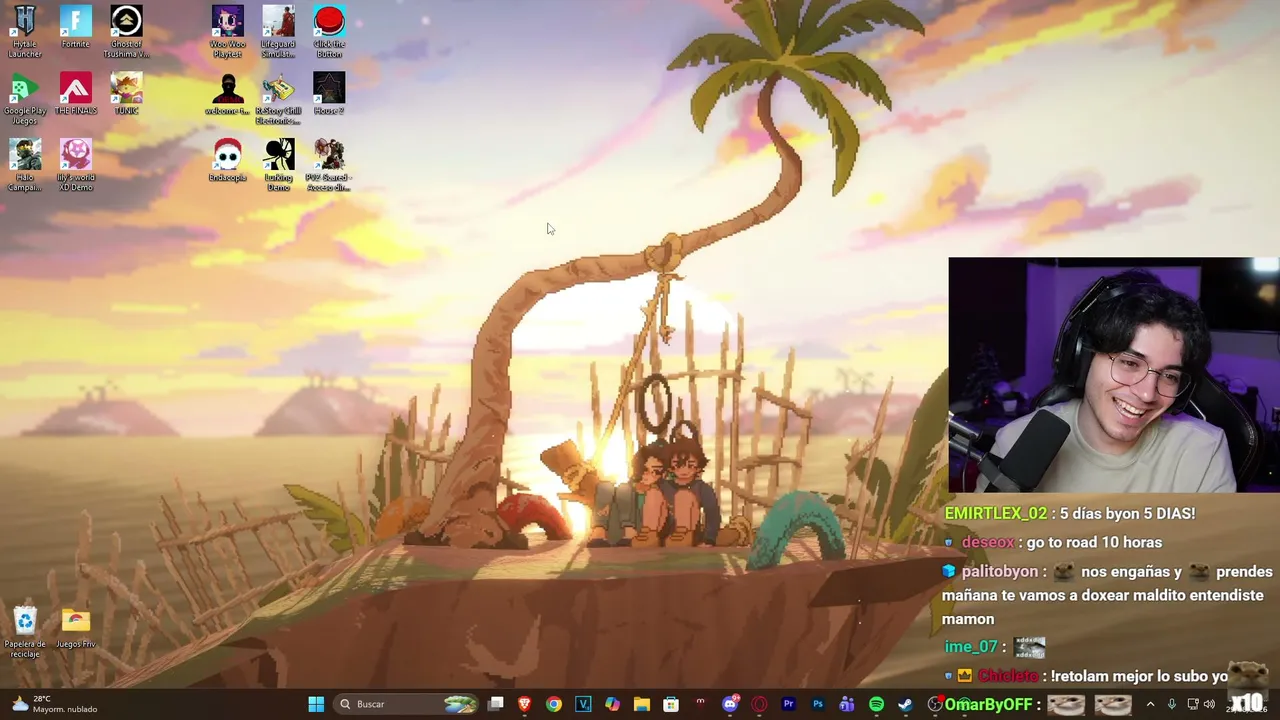Select lily's world XD Demo shortcut
This screenshot has height=720, width=1280.
tap(75, 165)
